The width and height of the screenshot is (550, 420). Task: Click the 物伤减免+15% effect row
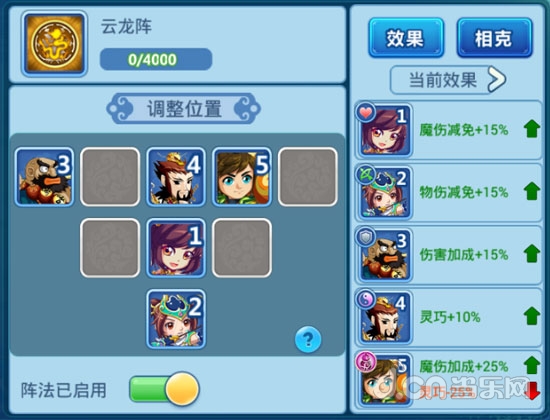pos(448,192)
